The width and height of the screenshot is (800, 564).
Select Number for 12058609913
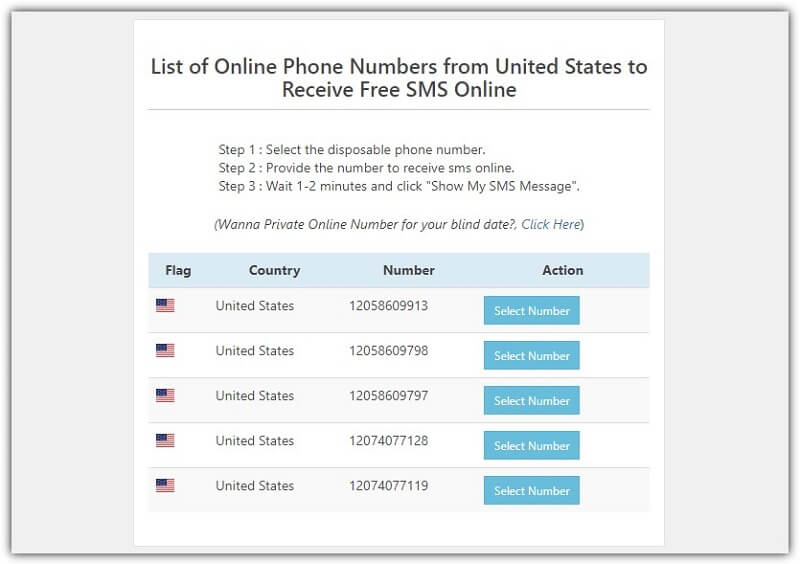click(x=532, y=310)
